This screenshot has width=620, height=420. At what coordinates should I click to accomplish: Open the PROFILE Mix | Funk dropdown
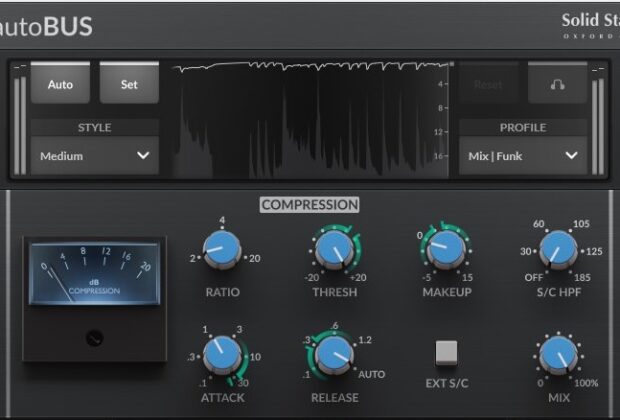[524, 156]
